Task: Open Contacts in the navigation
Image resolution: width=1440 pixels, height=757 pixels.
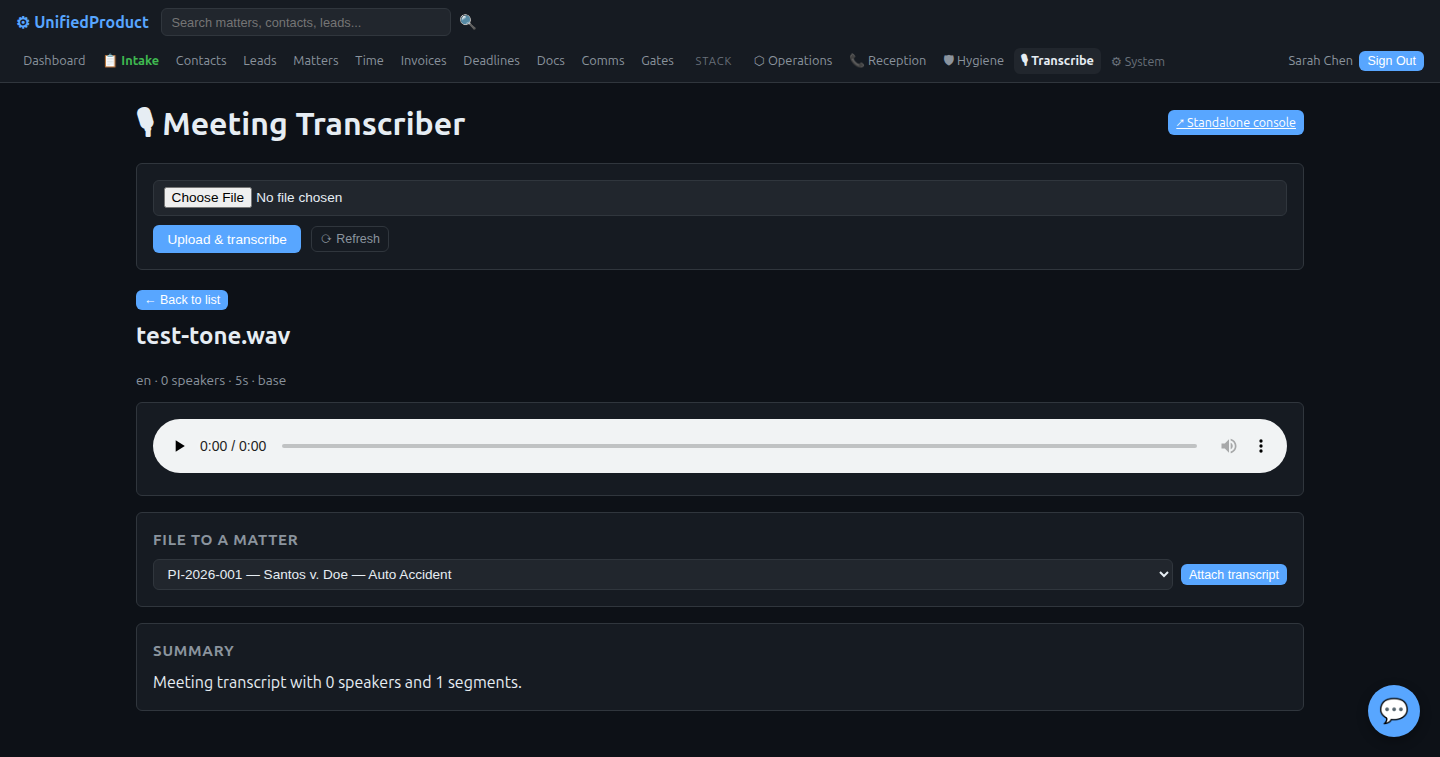Action: [201, 61]
